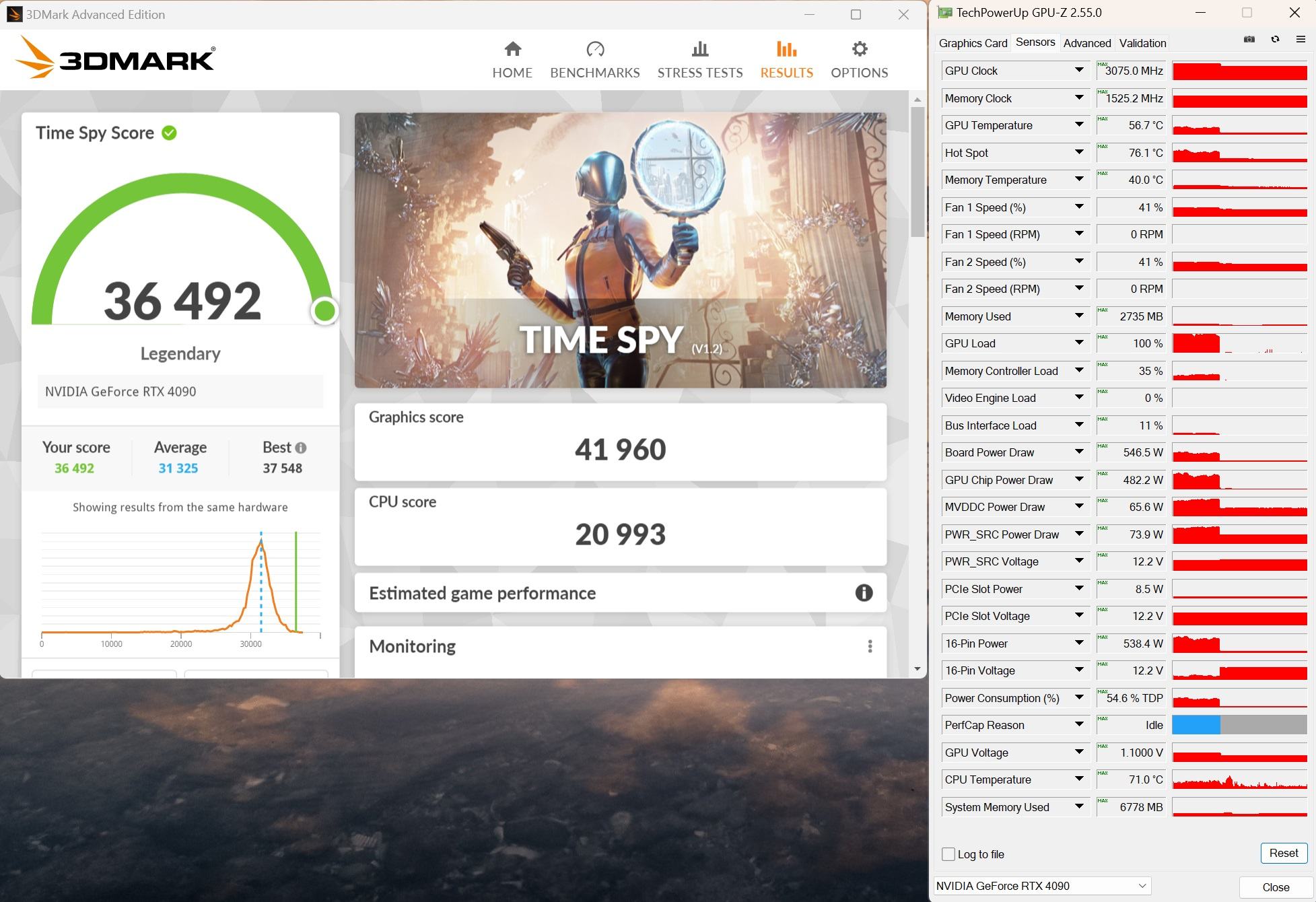Image resolution: width=1316 pixels, height=902 pixels.
Task: Open the Home section in 3DMark
Action: pyautogui.click(x=512, y=59)
